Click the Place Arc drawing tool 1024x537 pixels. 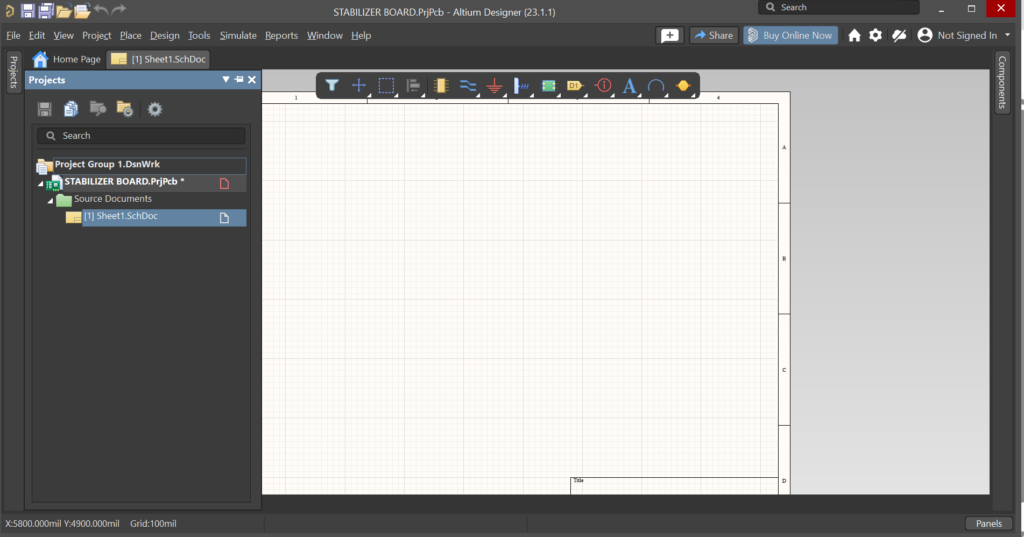(656, 86)
